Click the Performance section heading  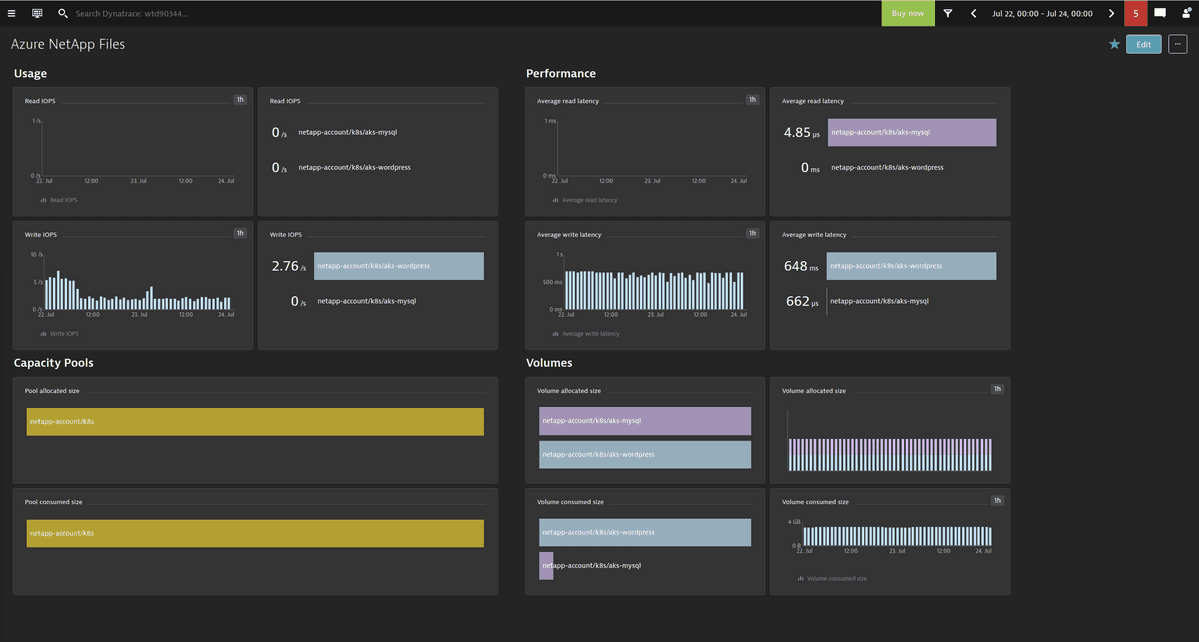coord(561,73)
